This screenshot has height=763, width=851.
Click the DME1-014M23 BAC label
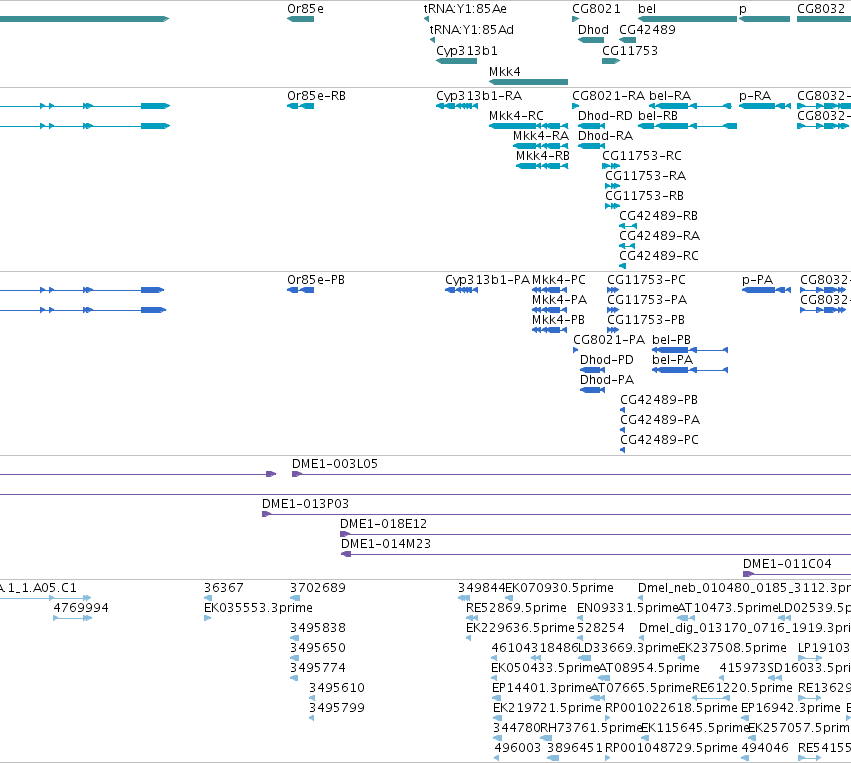[x=386, y=544]
